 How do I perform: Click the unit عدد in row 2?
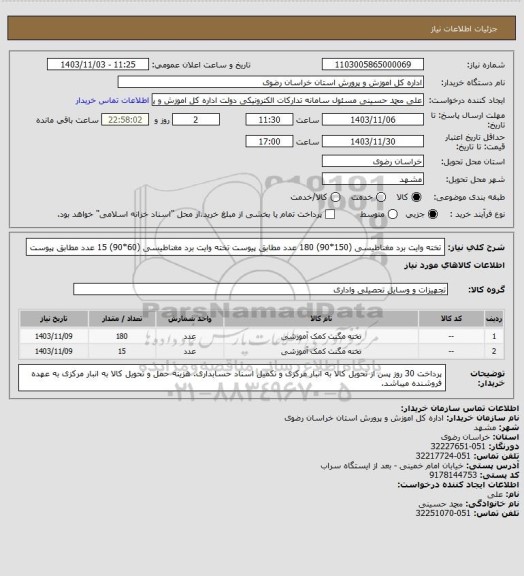click(190, 352)
